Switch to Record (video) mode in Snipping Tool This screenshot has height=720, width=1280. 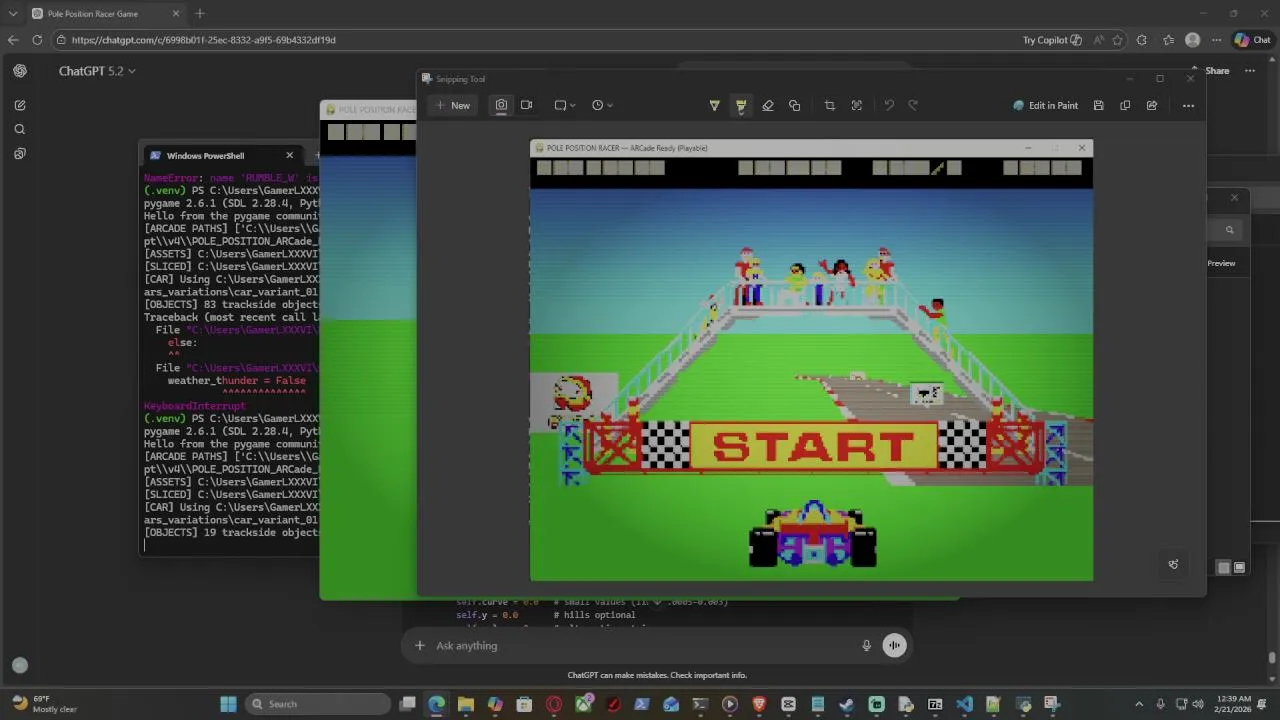(526, 105)
